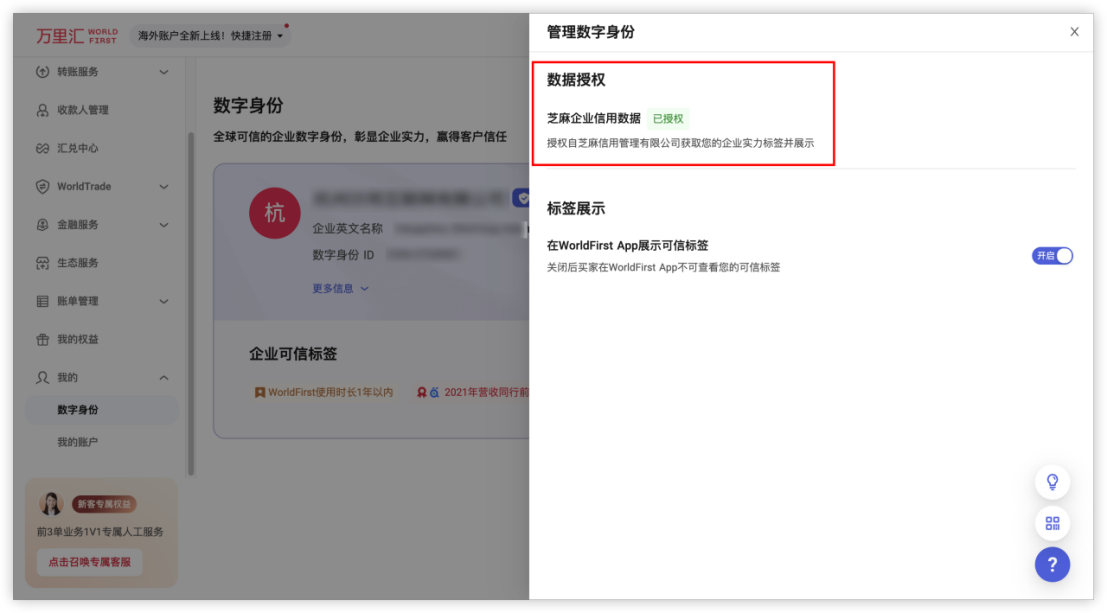The image size is (1107, 613).
Task: Click the 收款人管理 person icon
Action: click(x=42, y=110)
